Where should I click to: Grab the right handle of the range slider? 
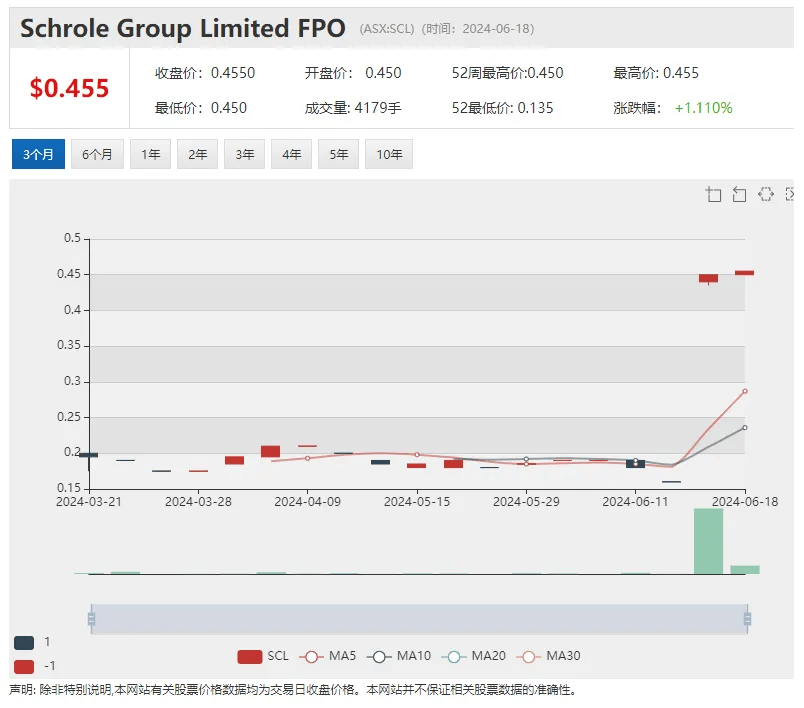pos(747,619)
